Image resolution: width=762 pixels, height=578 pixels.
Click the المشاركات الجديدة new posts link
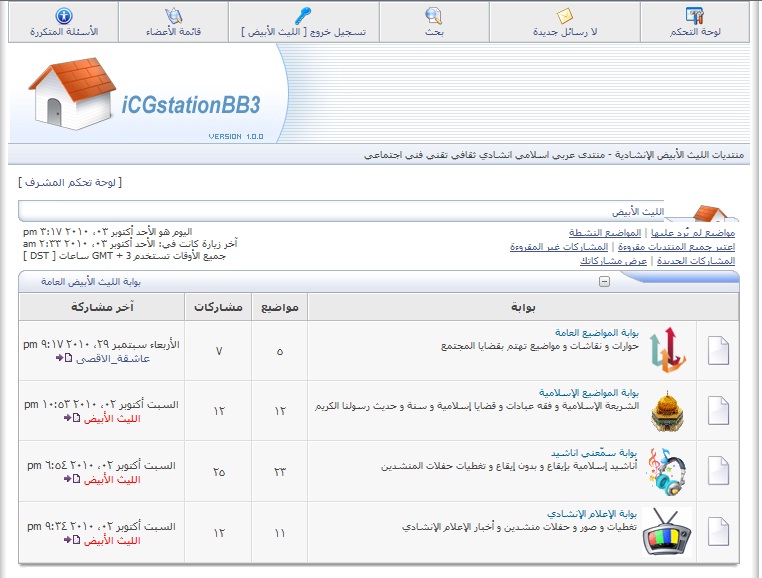696,260
